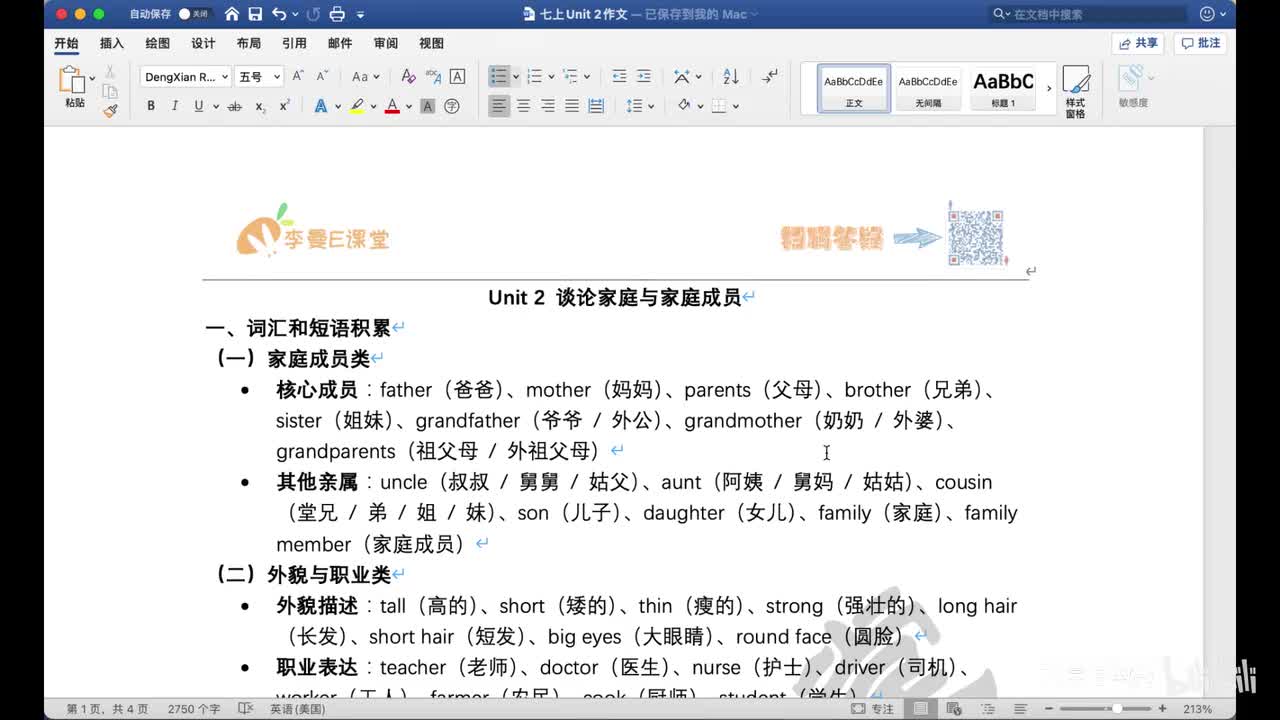Expand the multilevel list dropdown arrow
This screenshot has height=720, width=1280.
pos(586,77)
